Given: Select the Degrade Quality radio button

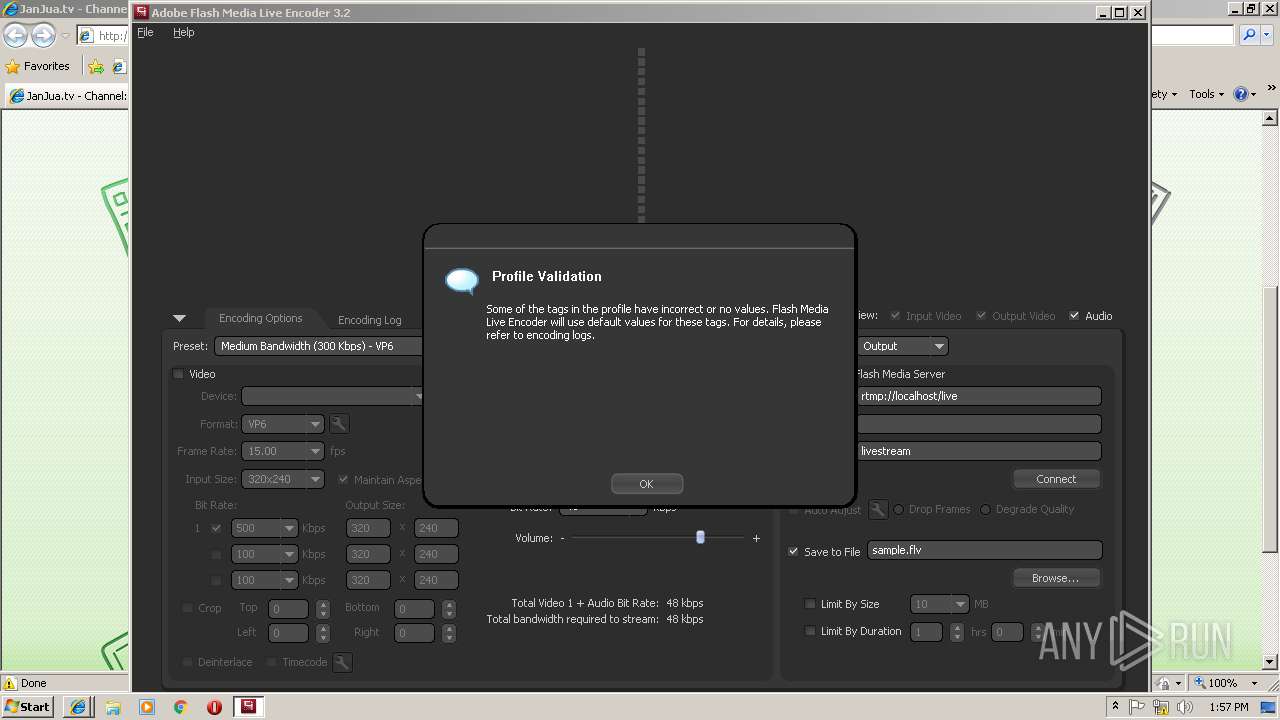Looking at the screenshot, I should click(x=985, y=509).
